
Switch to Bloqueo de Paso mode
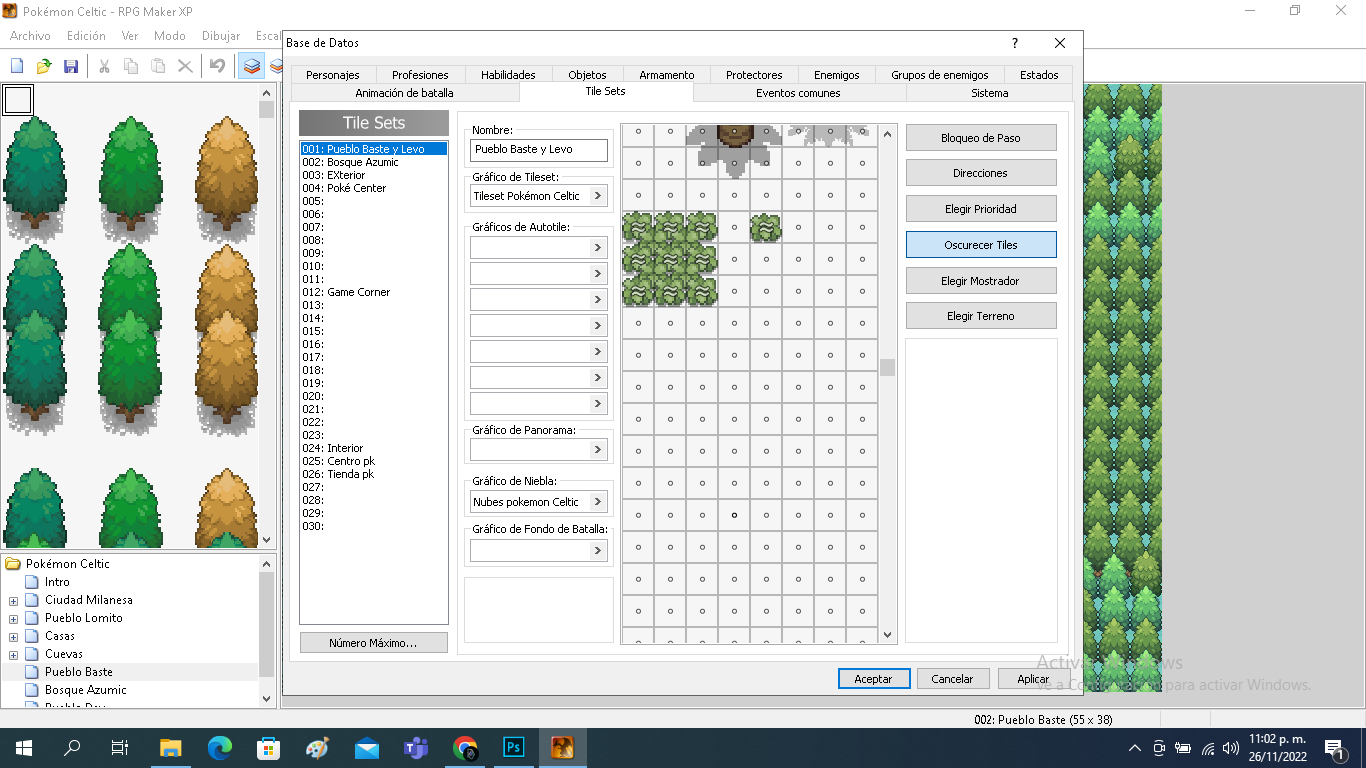[980, 138]
